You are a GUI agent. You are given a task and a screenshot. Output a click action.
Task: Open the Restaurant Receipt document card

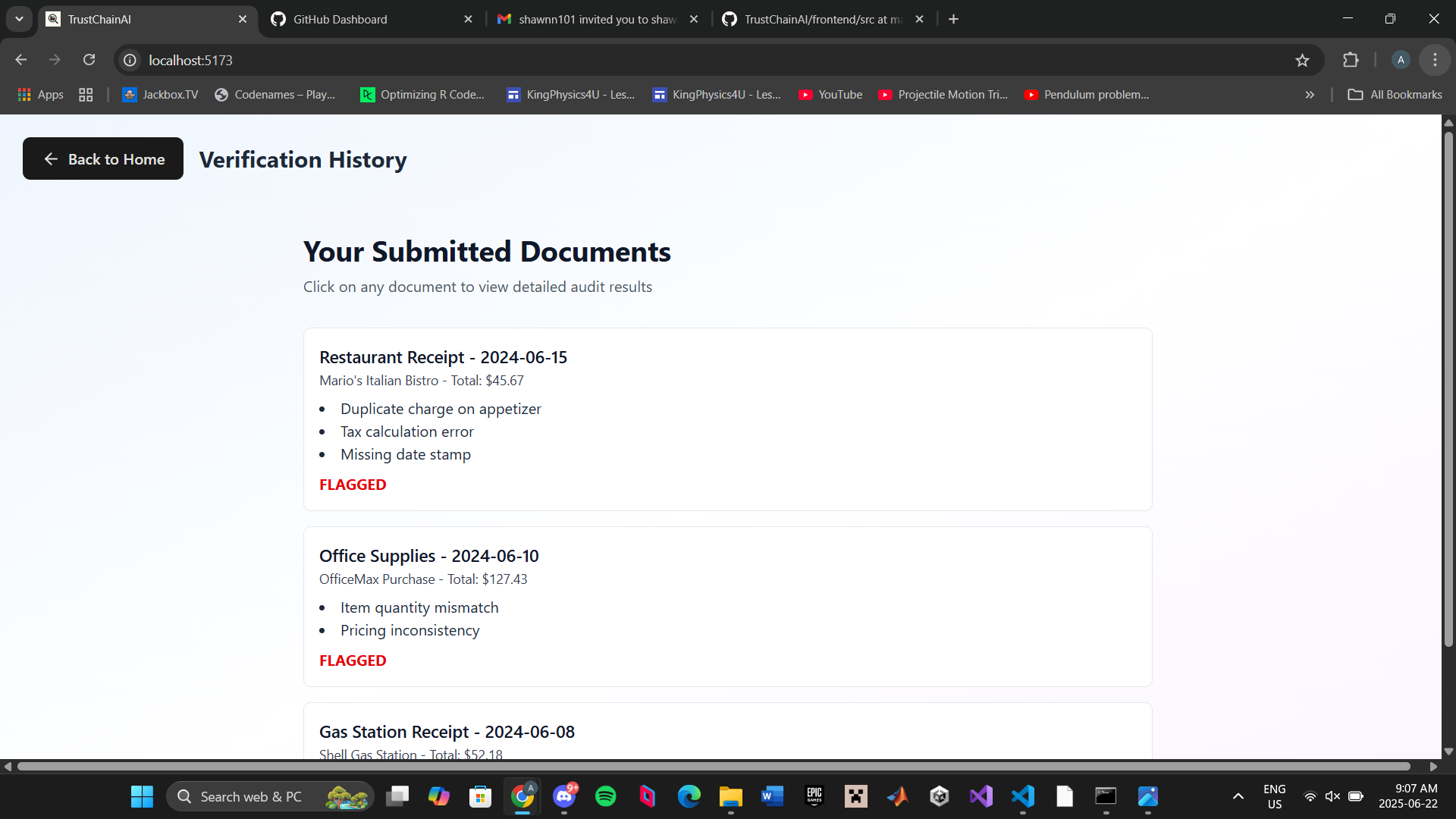click(727, 419)
